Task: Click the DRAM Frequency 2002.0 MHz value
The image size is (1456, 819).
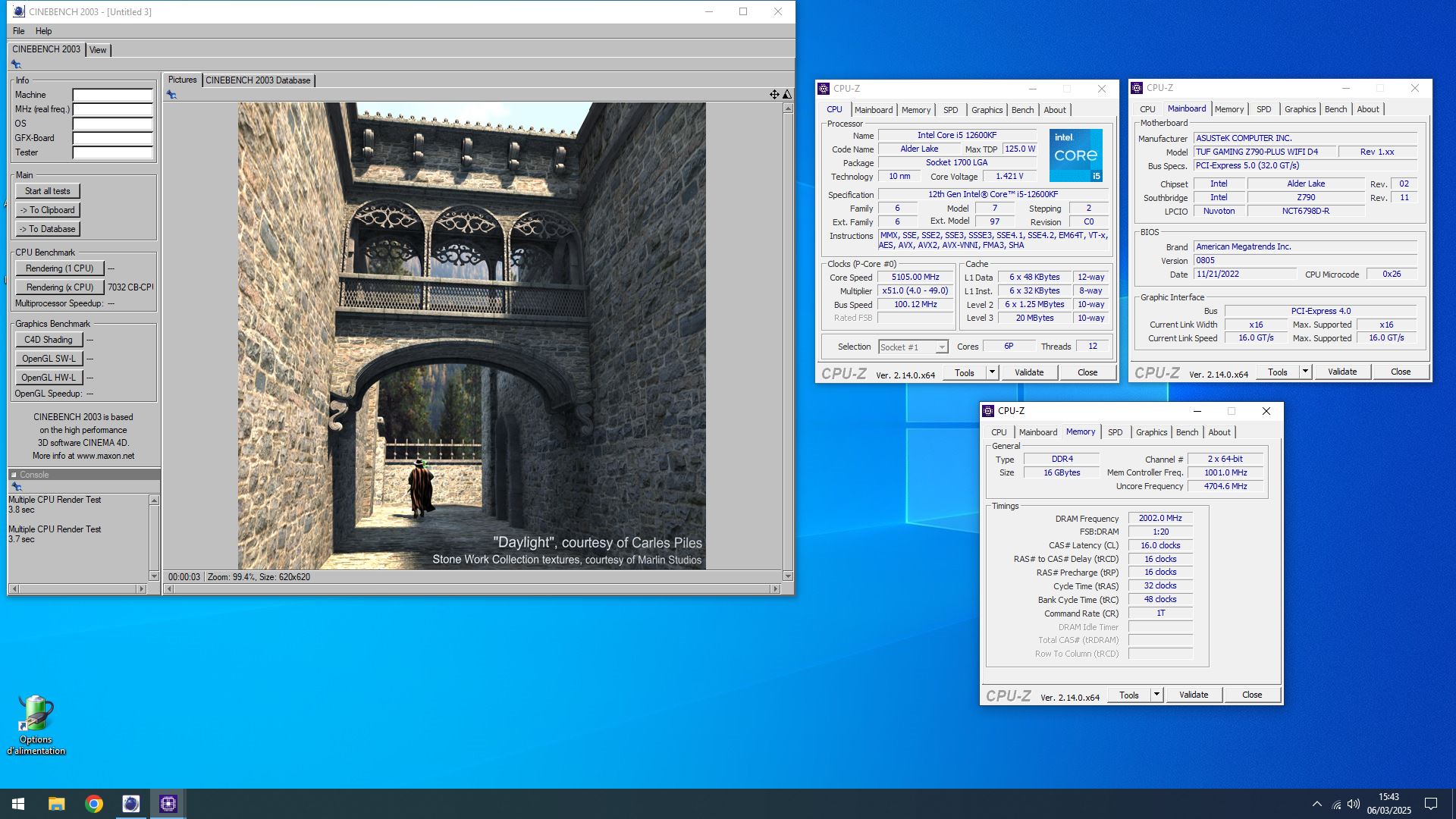Action: point(1160,519)
